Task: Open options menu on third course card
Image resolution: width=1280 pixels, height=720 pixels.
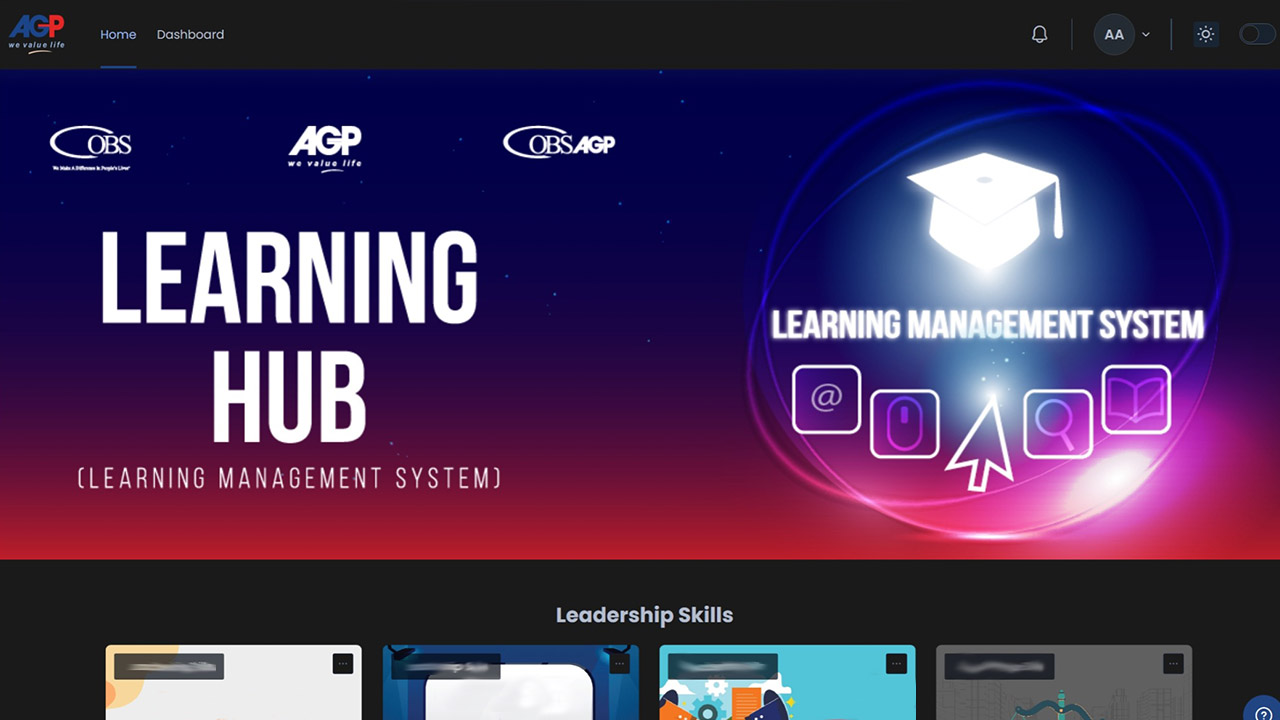Action: point(897,663)
